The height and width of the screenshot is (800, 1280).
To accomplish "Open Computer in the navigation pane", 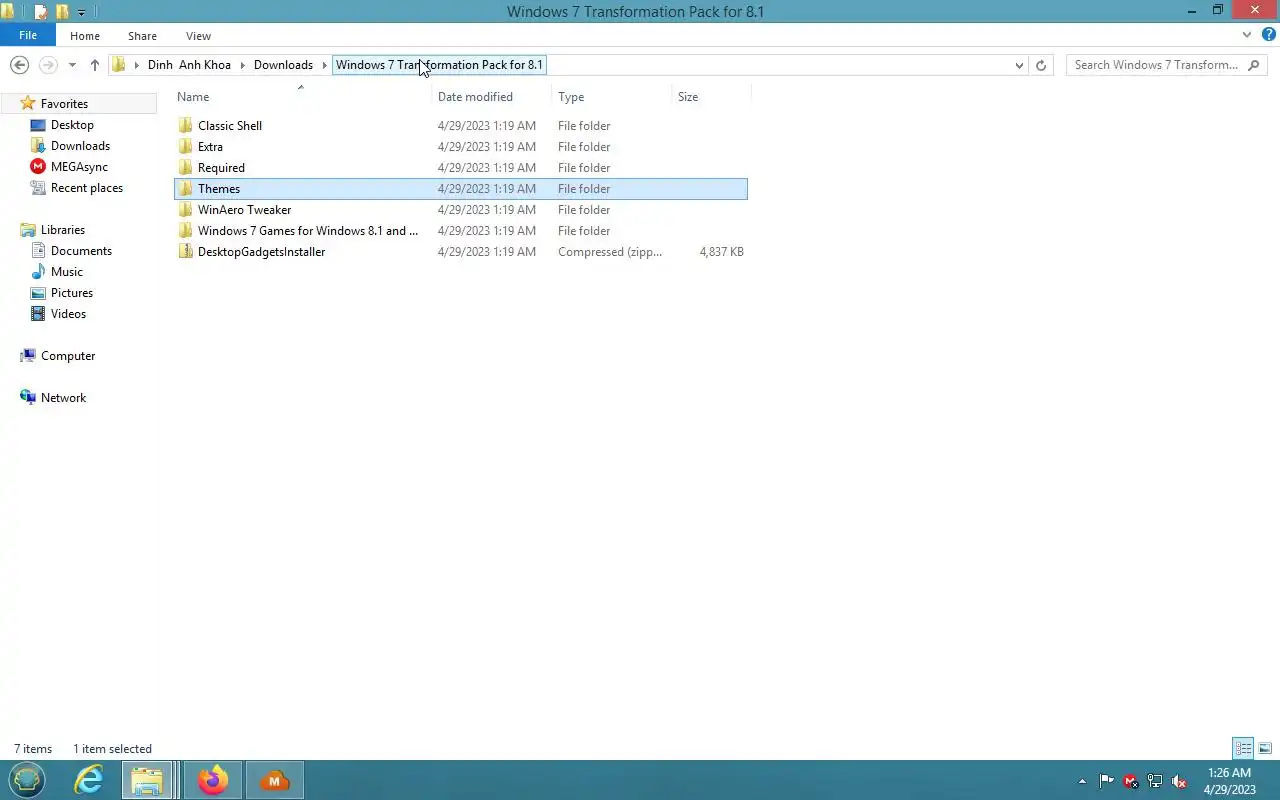I will click(x=68, y=356).
